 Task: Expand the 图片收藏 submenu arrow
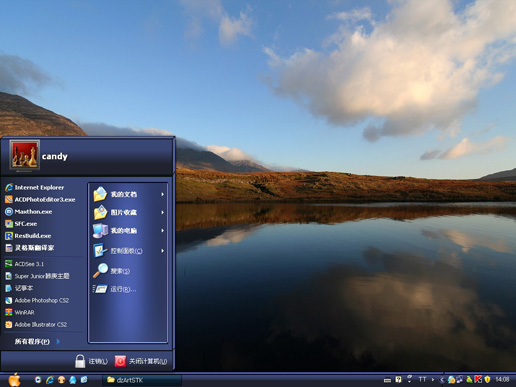[163, 212]
